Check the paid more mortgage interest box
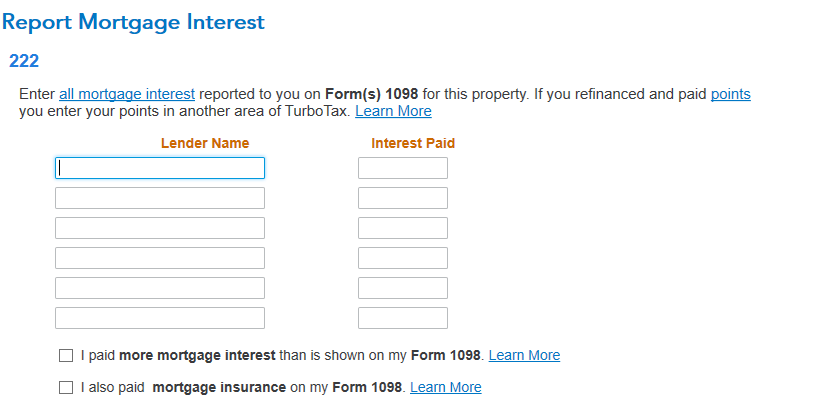The width and height of the screenshot is (823, 410). pyautogui.click(x=66, y=355)
